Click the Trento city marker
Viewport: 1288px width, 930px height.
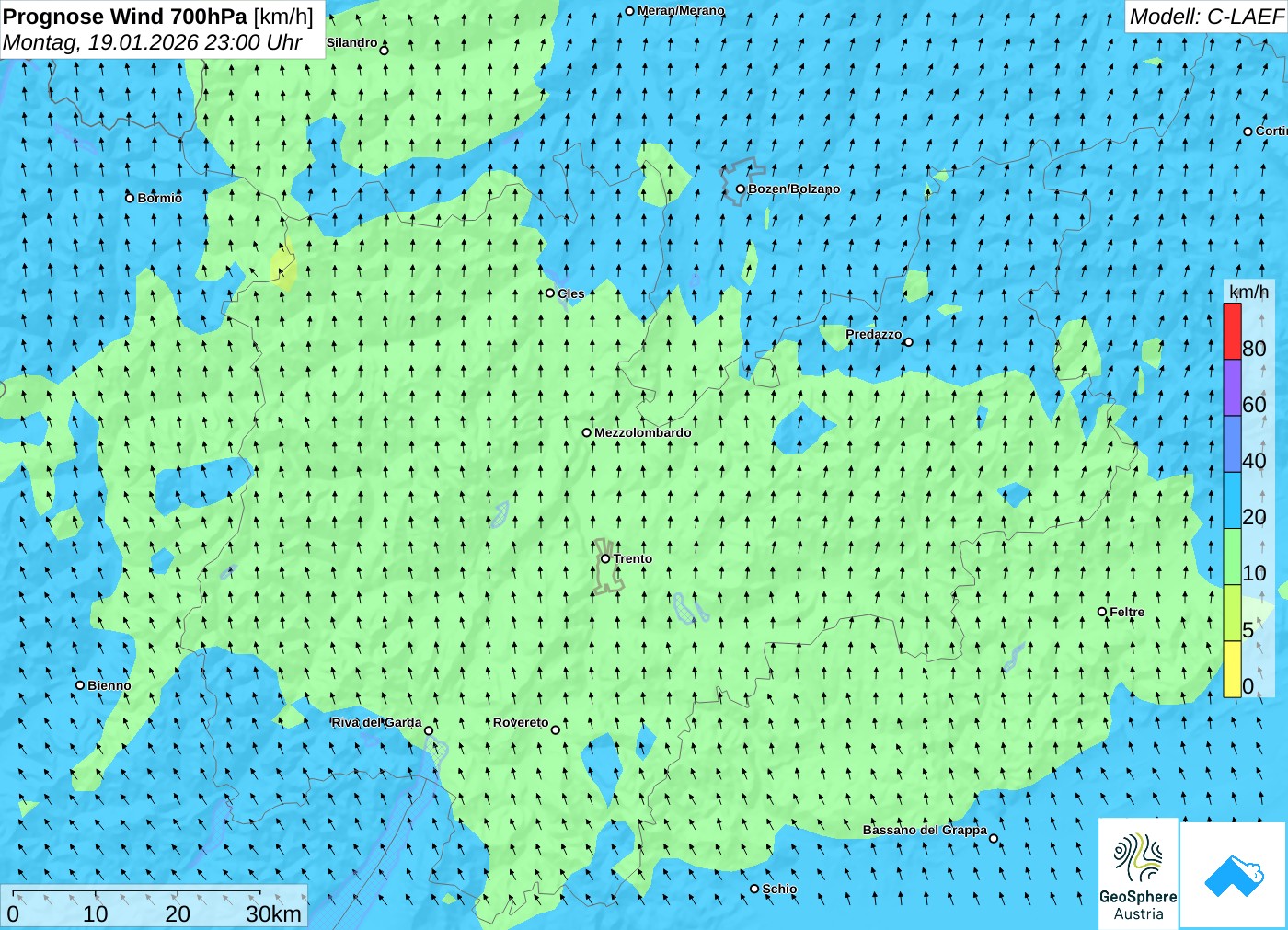point(605,558)
